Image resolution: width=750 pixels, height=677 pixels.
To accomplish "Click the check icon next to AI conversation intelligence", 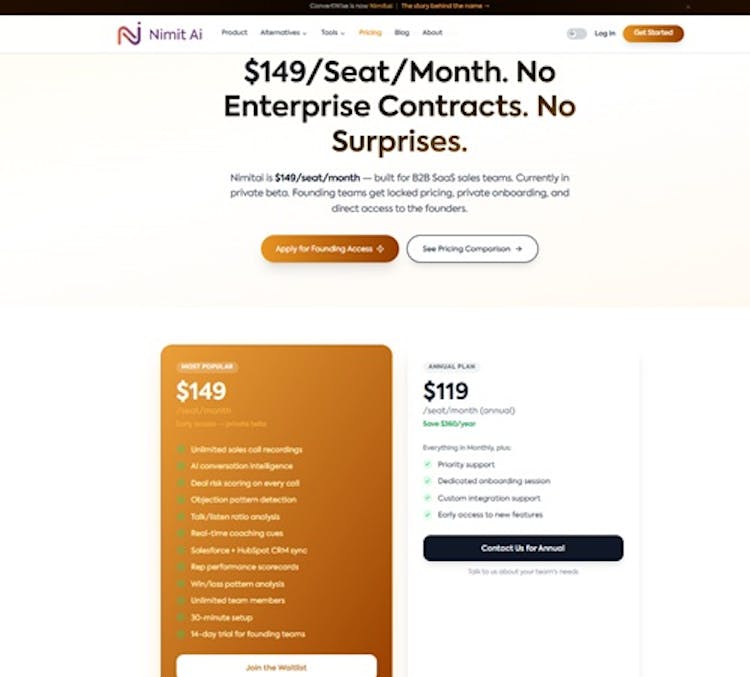I will (x=182, y=466).
